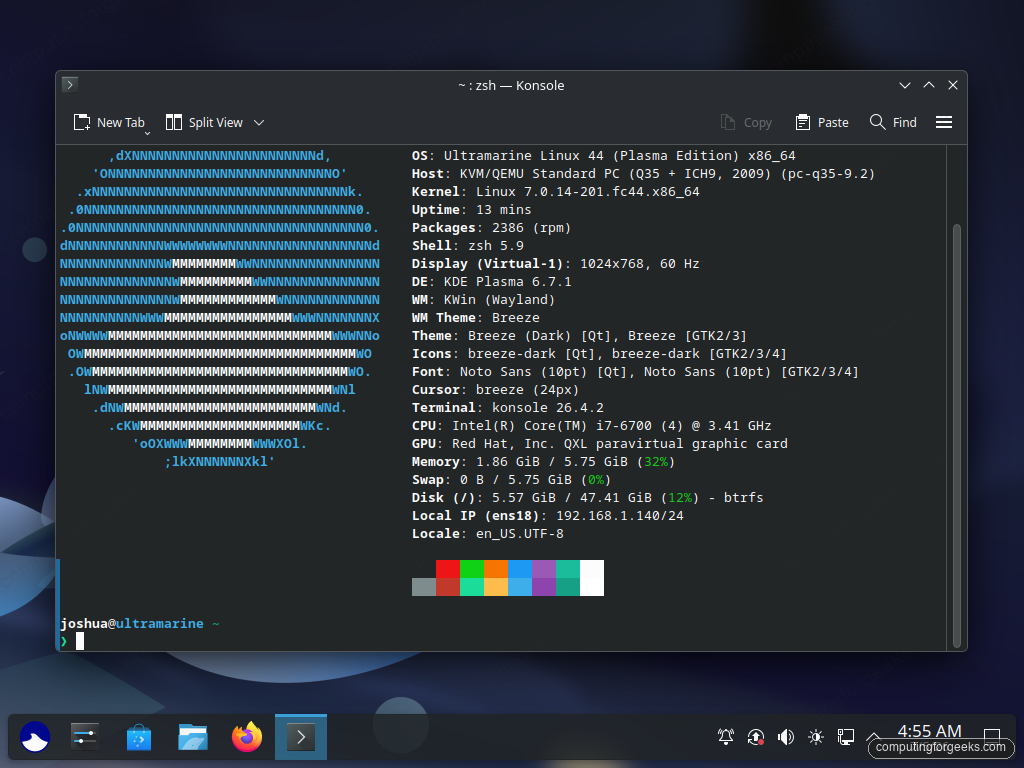Screen dimensions: 1024x768
Task: Click the IP '192.168.1.140/24'
Action: (620, 516)
